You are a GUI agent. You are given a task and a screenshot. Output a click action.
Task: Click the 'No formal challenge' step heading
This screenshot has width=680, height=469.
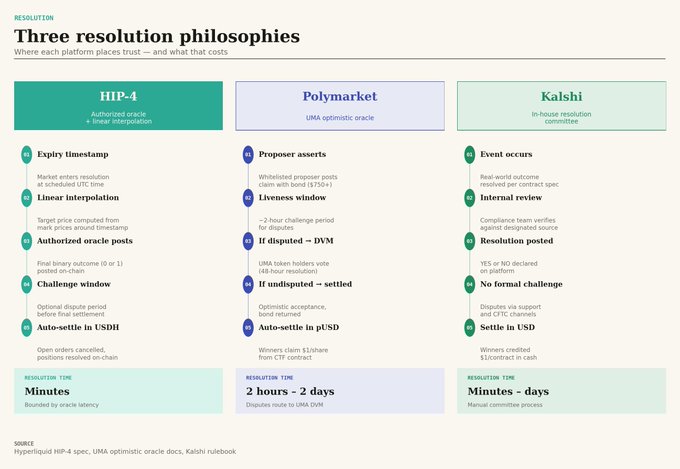(521, 284)
